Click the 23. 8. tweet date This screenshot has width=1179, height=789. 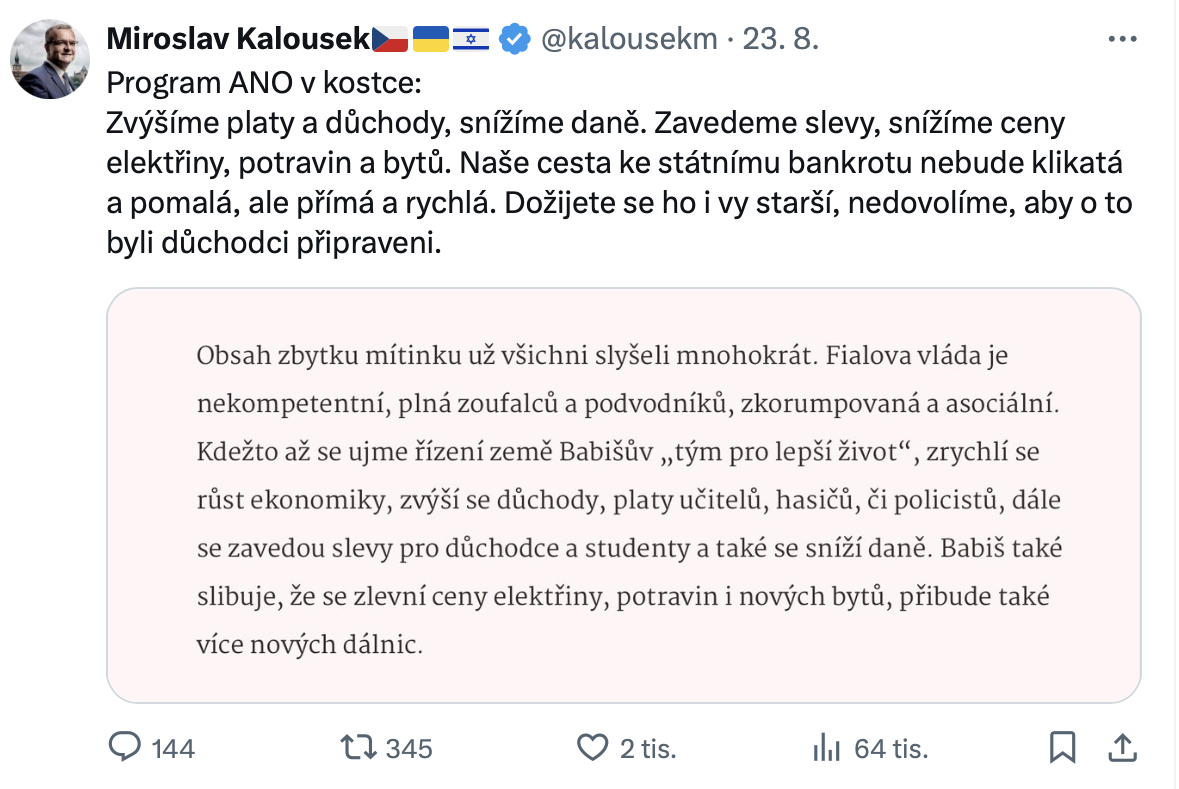[x=780, y=39]
